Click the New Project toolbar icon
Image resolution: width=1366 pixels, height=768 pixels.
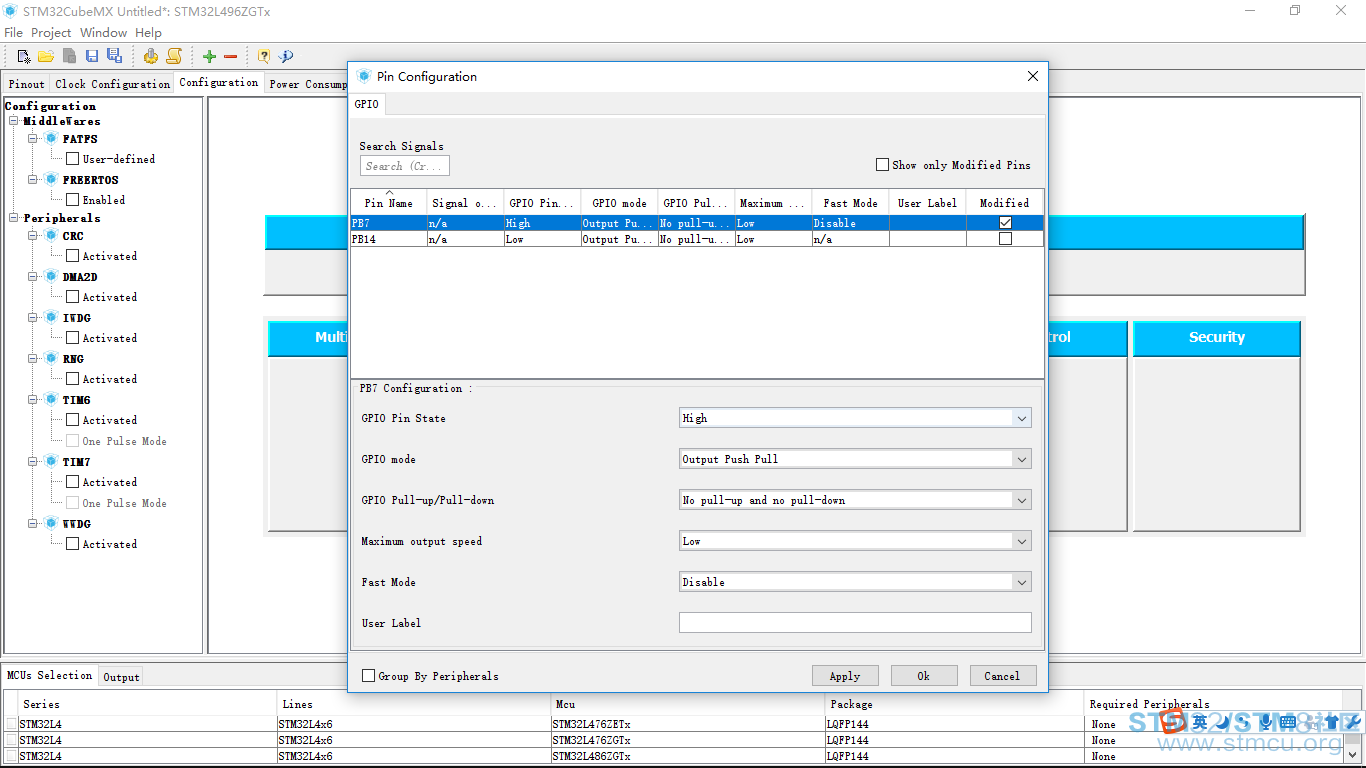tap(24, 56)
